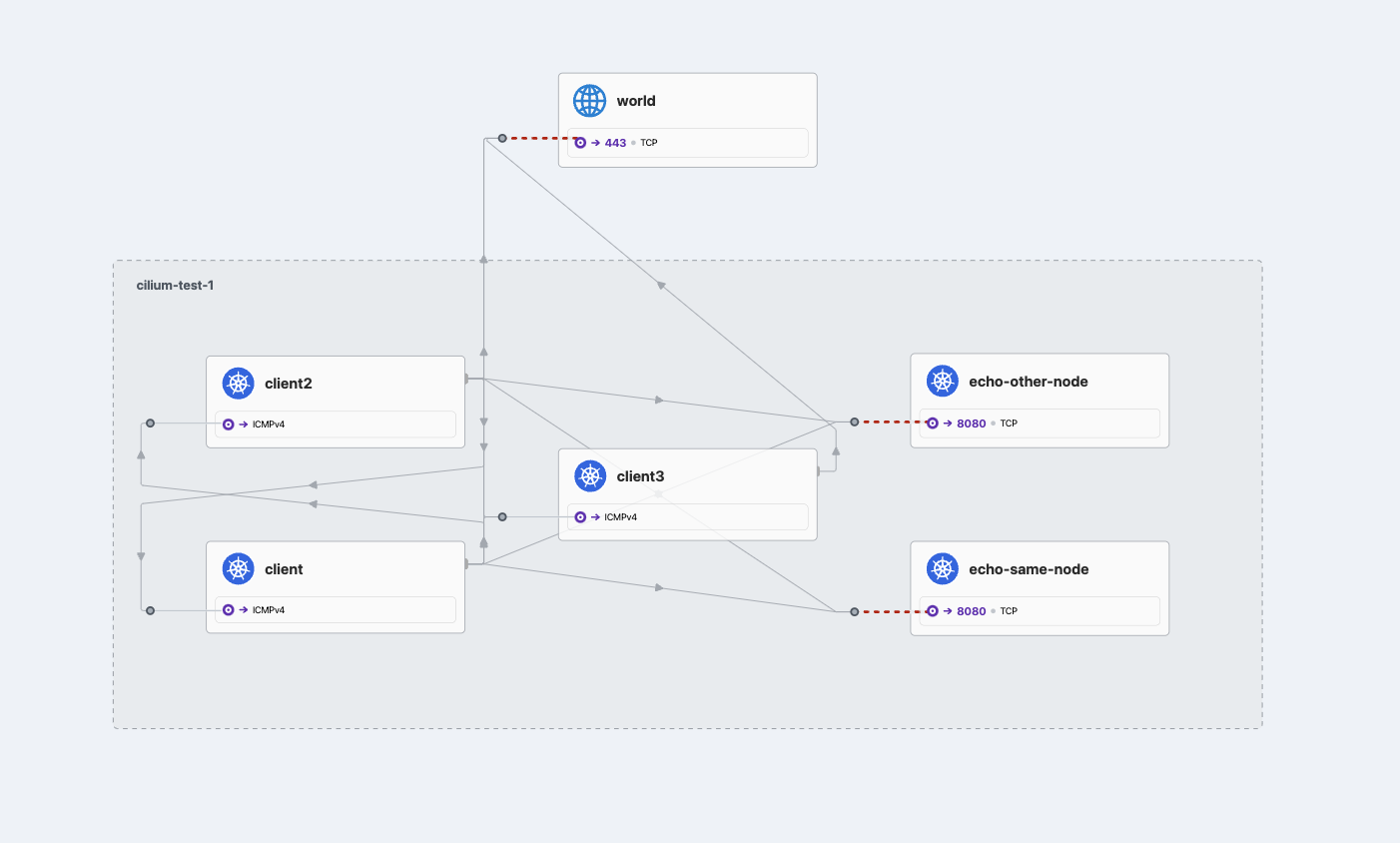Select the 443 TCP port row in world
The height and width of the screenshot is (843, 1400).
687,143
